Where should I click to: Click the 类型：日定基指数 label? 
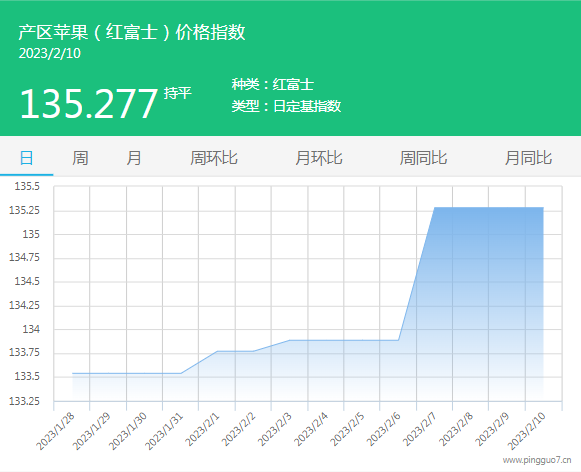click(x=286, y=106)
